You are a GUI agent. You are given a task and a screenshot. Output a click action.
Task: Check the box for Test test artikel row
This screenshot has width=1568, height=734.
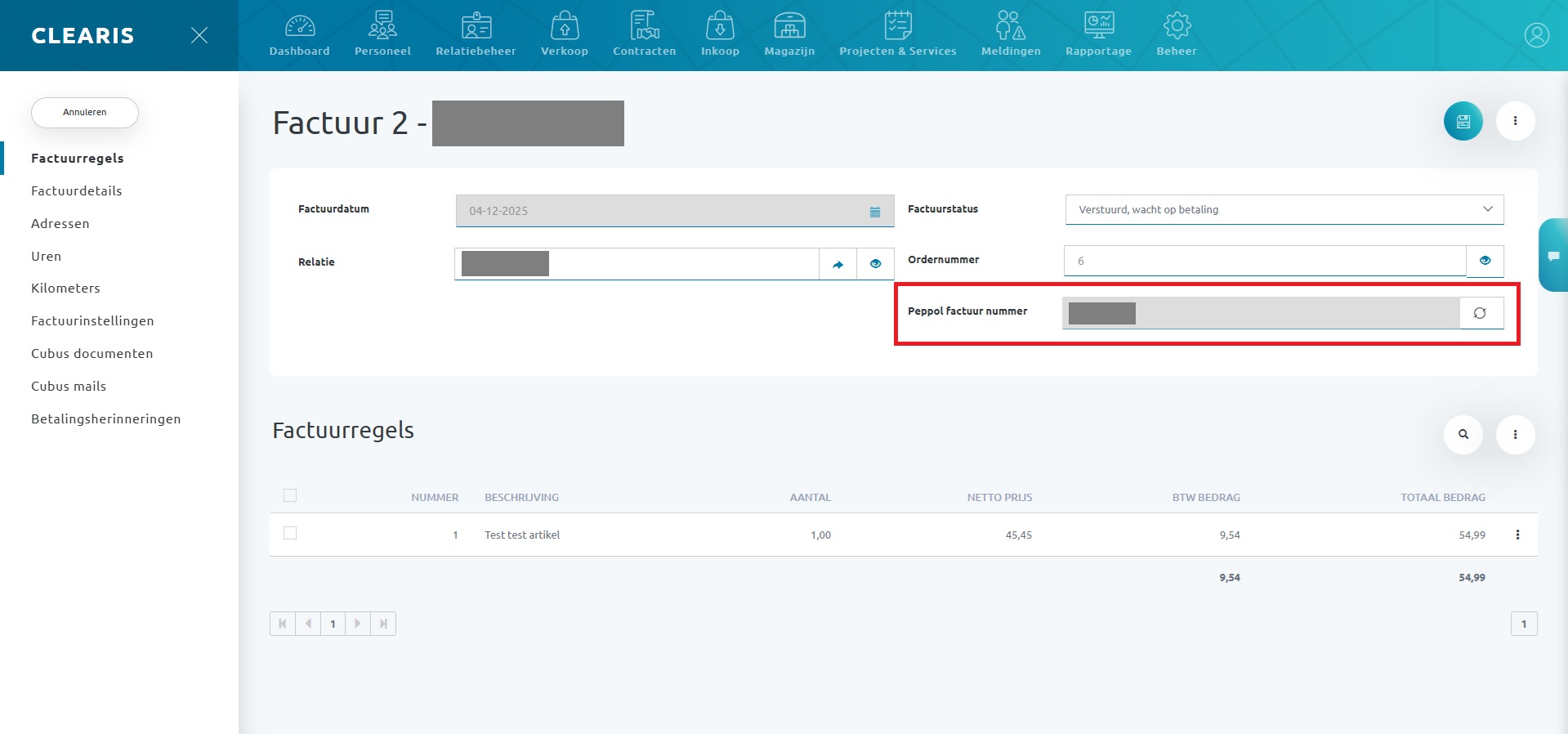click(290, 533)
